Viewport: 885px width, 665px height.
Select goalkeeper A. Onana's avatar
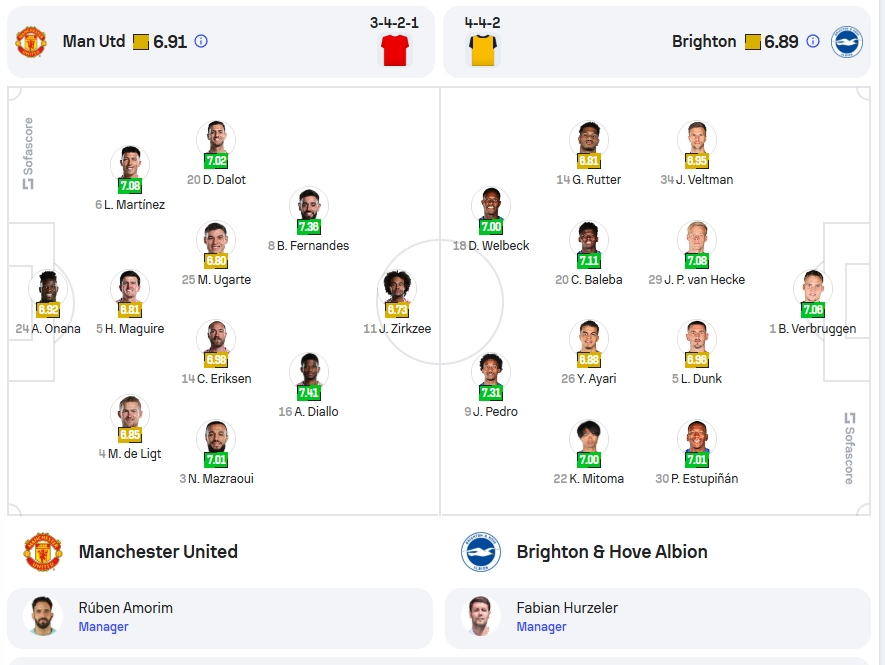48,289
